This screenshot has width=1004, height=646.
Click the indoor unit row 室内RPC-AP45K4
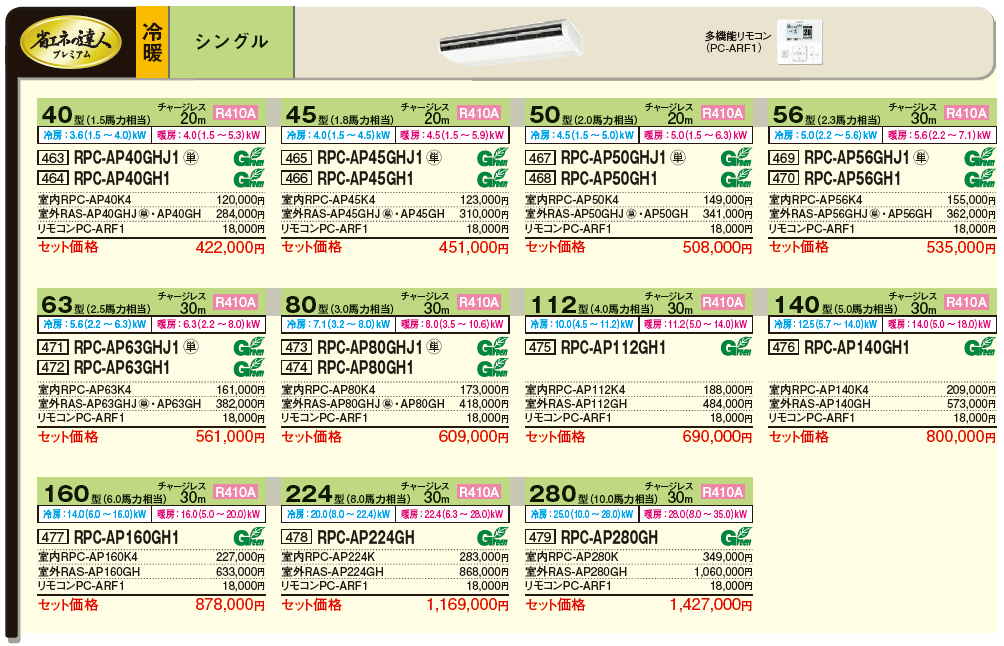395,200
